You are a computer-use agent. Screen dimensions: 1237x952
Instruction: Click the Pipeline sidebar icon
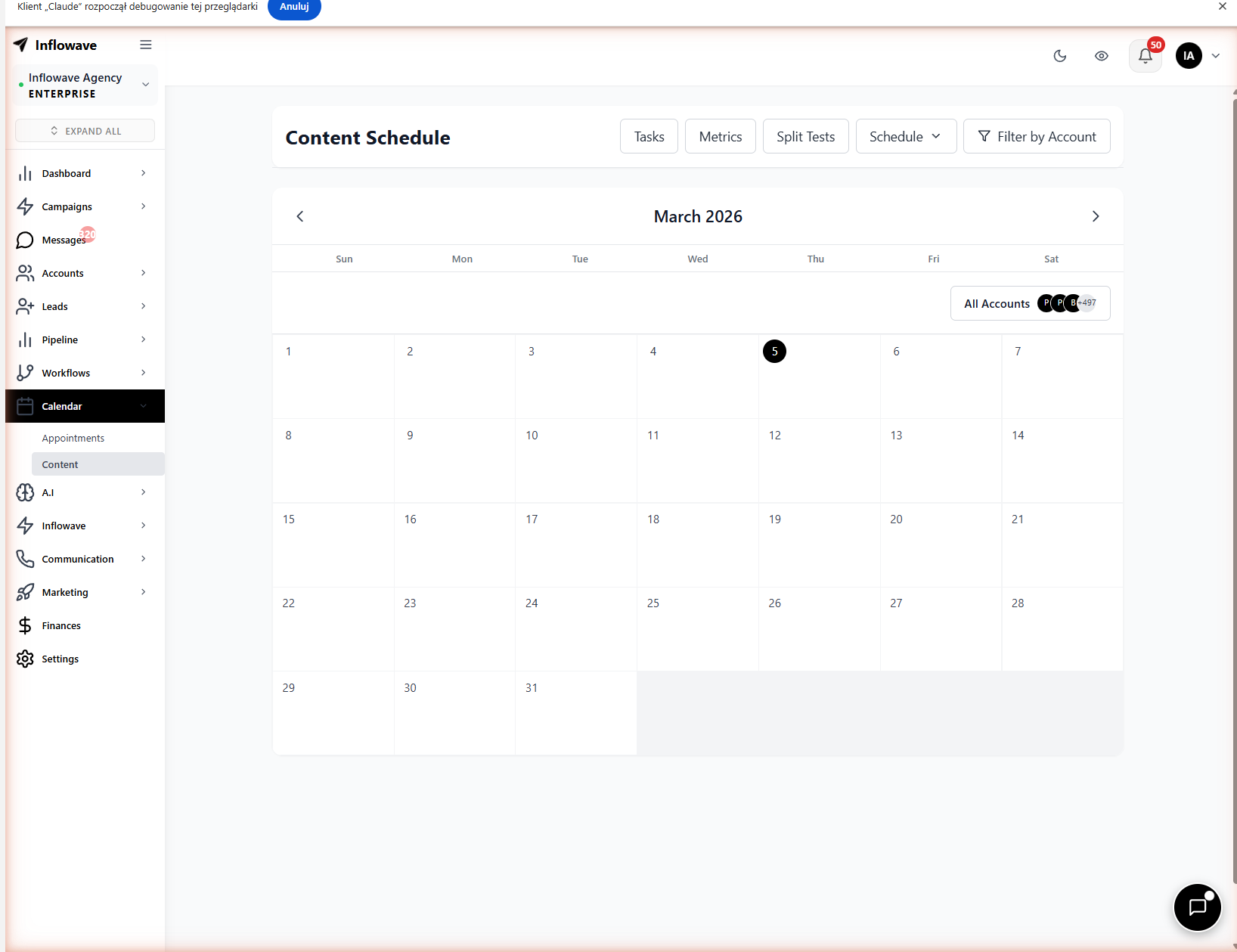(25, 340)
